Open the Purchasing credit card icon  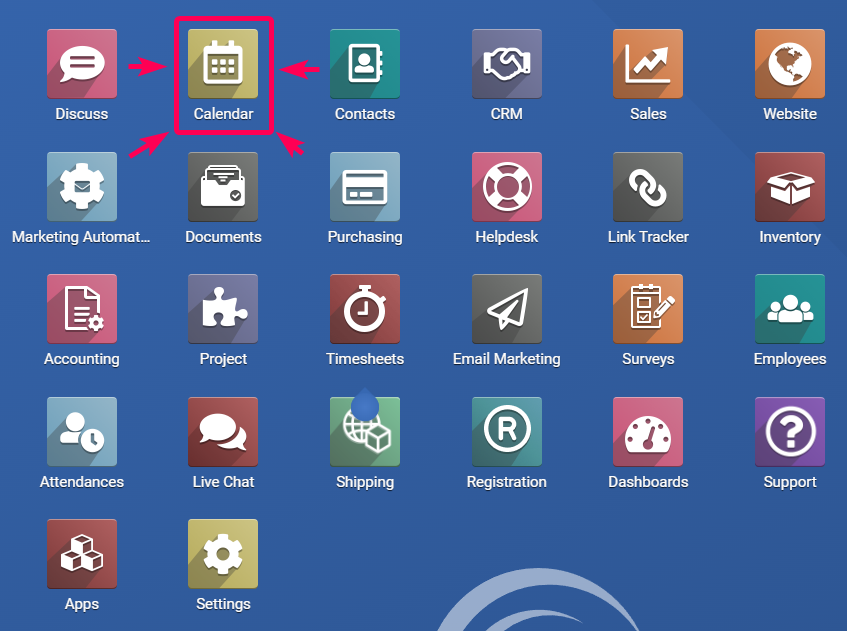pyautogui.click(x=365, y=186)
